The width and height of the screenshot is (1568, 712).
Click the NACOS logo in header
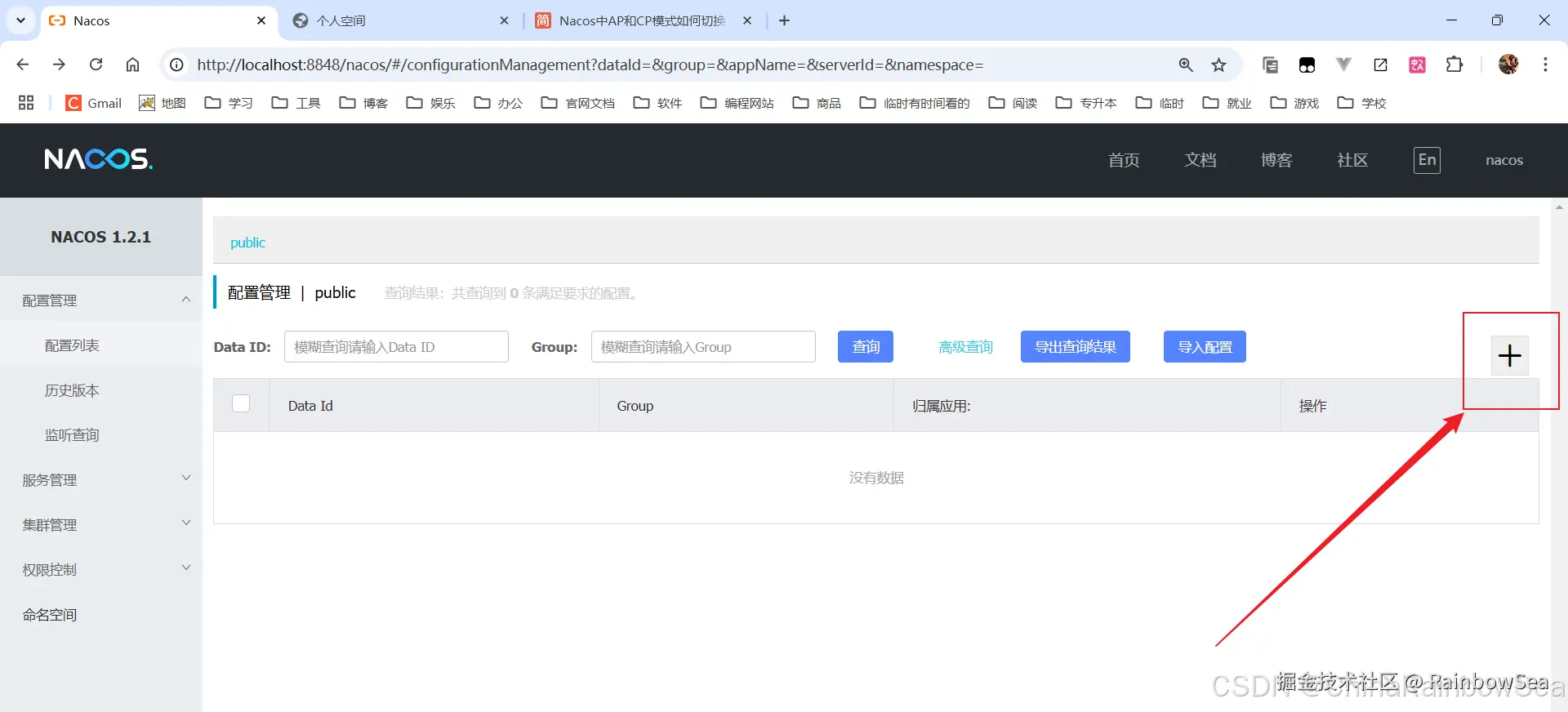tap(99, 159)
